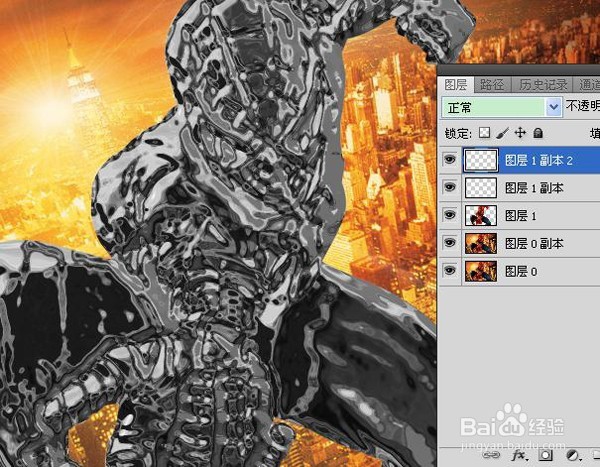Open the 正常 blend mode dropdown
This screenshot has height=467, width=600.
click(502, 107)
